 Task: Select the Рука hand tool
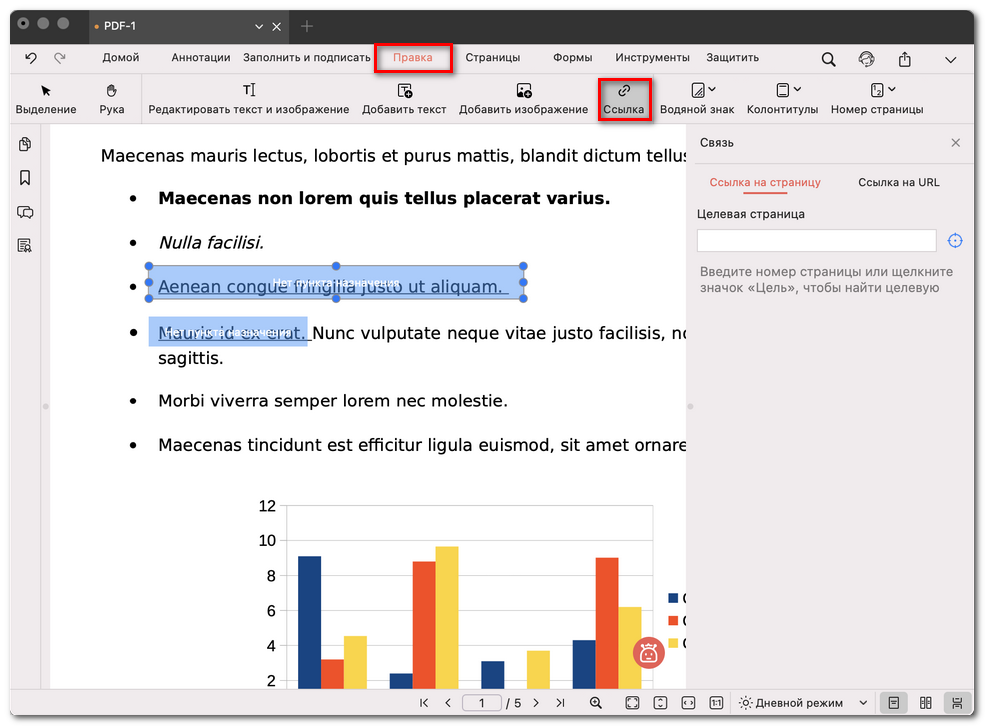click(x=111, y=98)
